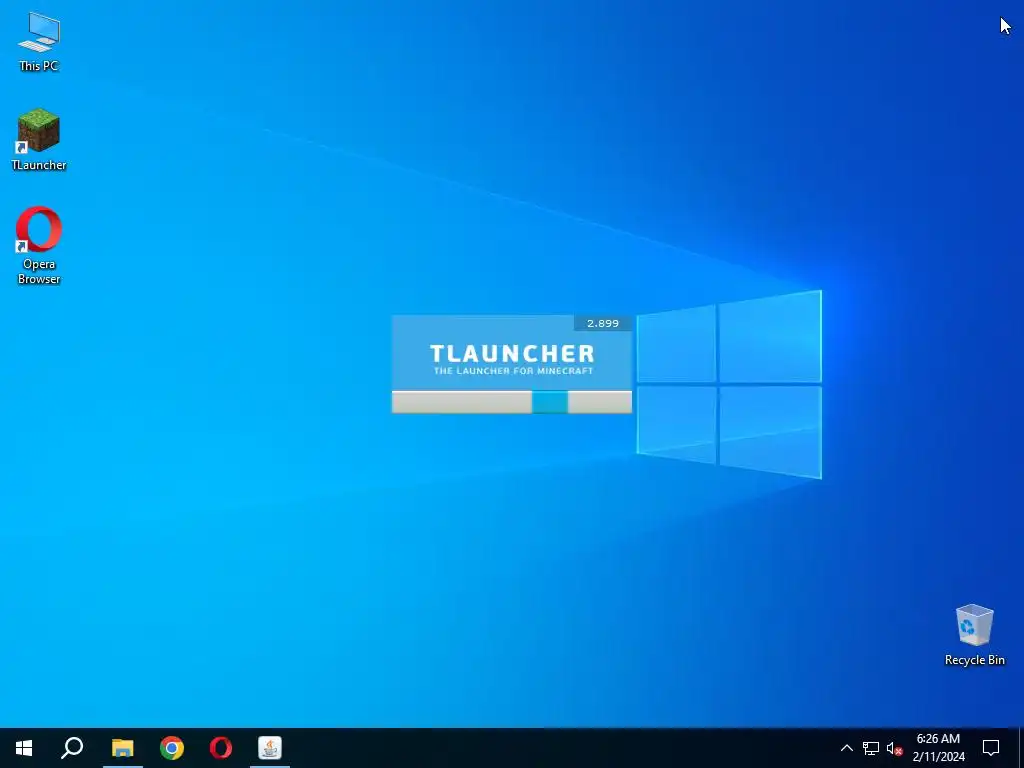This screenshot has width=1024, height=768.
Task: Click the 2.899 version label on splash
Action: pyautogui.click(x=603, y=323)
